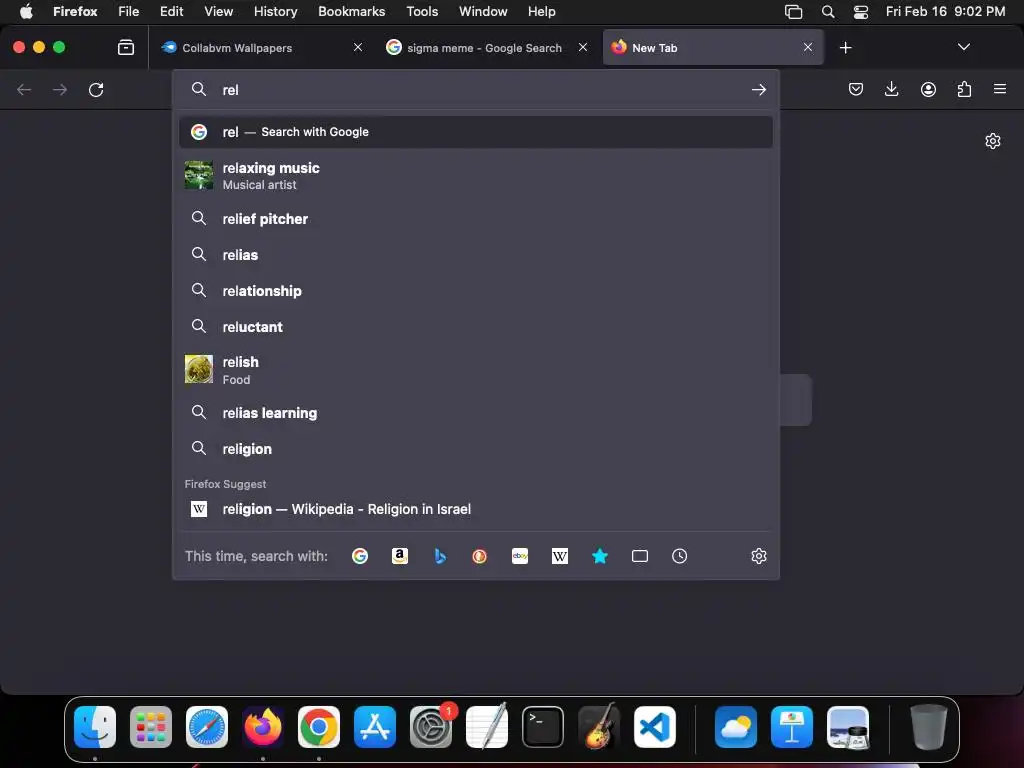Screen dimensions: 1024x768
Task: Open the History menu
Action: click(275, 11)
